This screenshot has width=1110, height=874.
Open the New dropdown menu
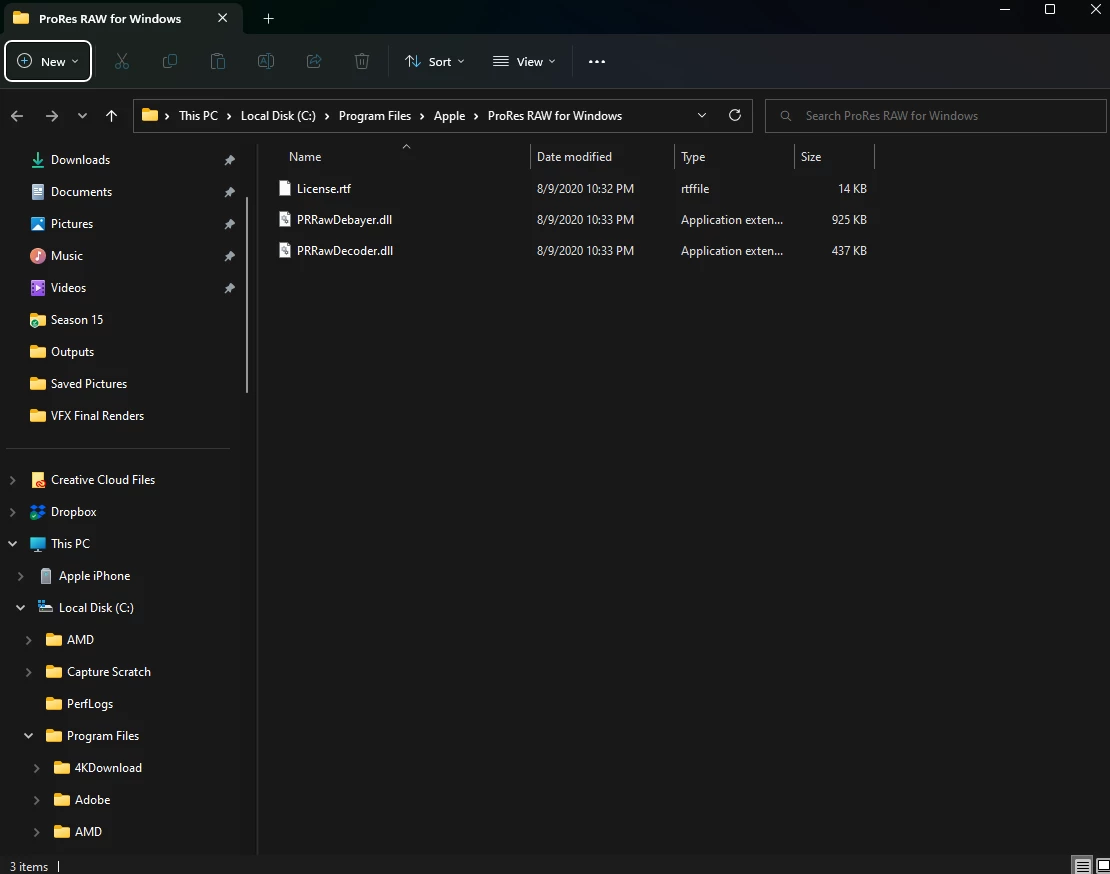point(48,62)
